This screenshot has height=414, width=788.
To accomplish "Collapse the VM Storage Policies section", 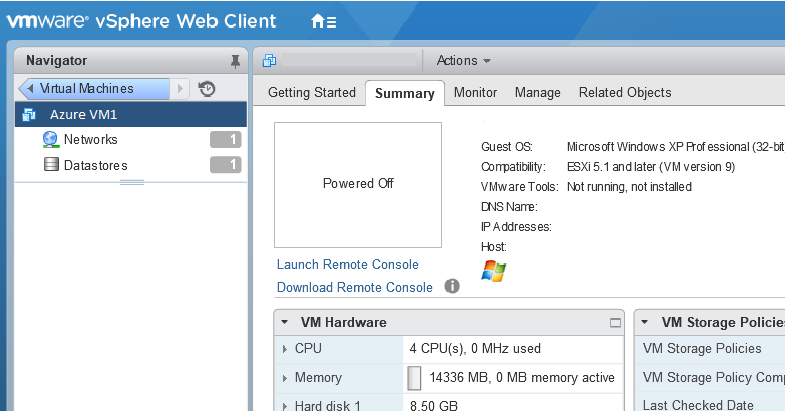I will 645,322.
